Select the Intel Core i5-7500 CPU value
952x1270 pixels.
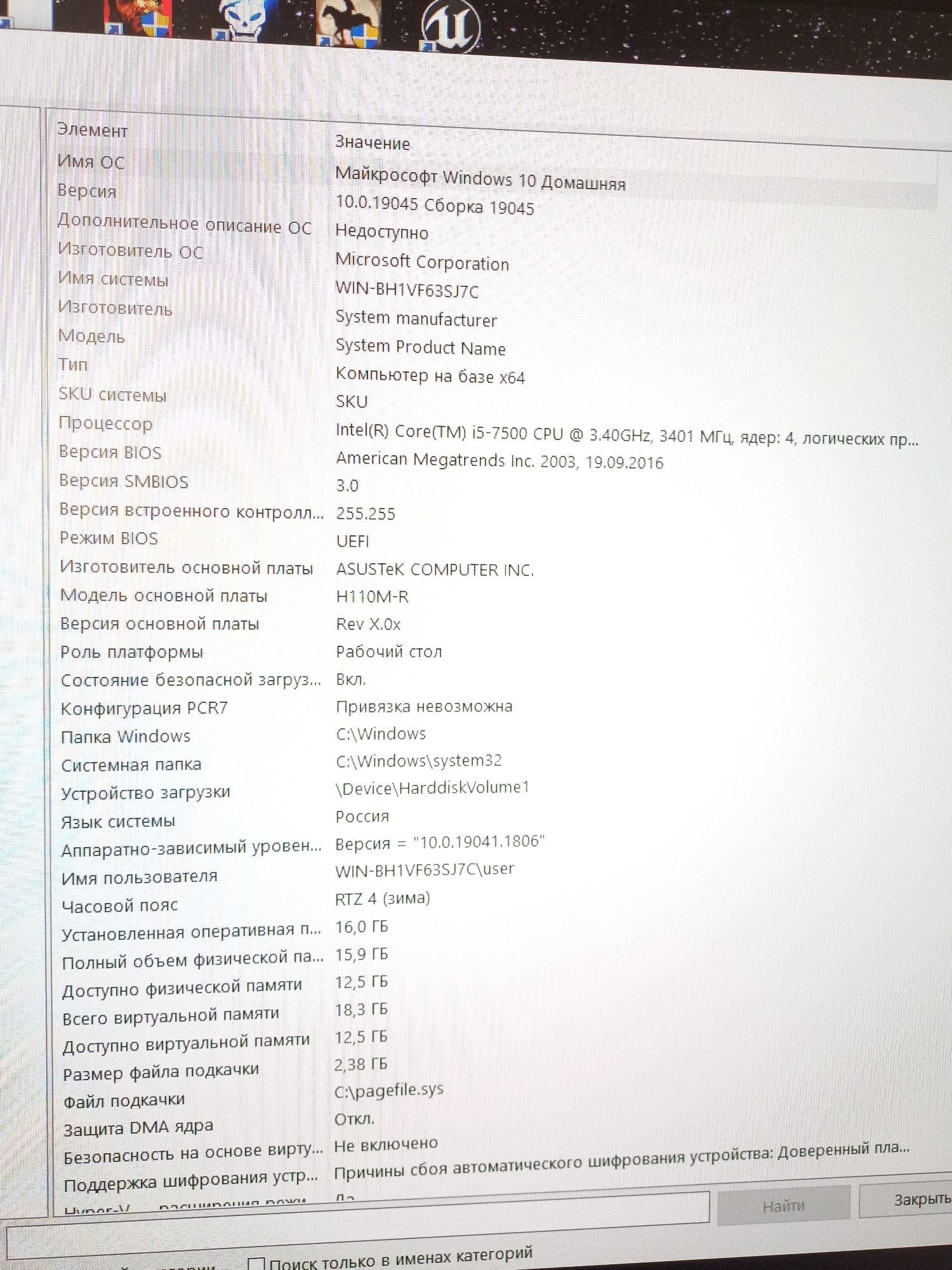(x=627, y=434)
